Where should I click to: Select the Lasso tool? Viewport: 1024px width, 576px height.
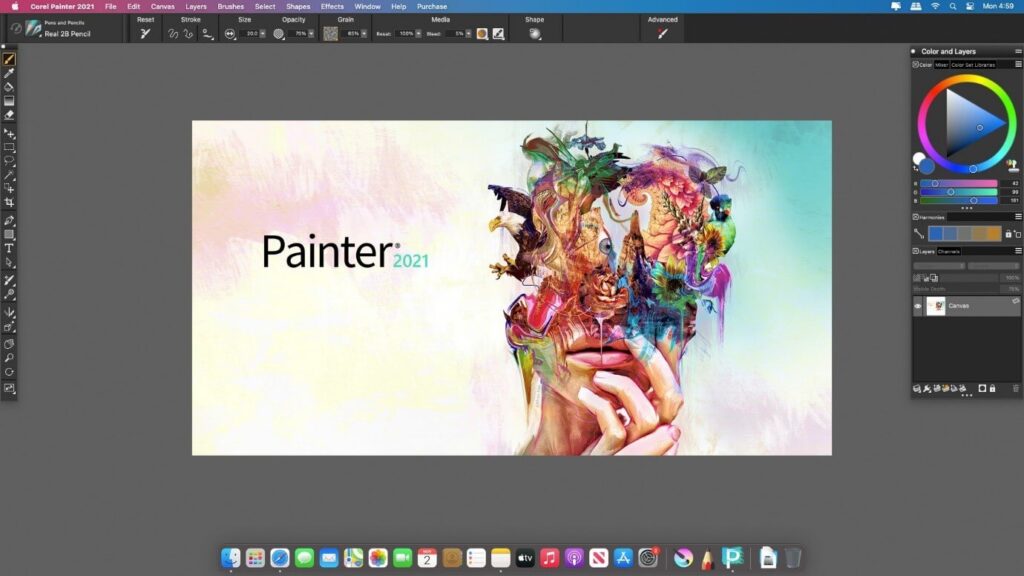coord(9,161)
